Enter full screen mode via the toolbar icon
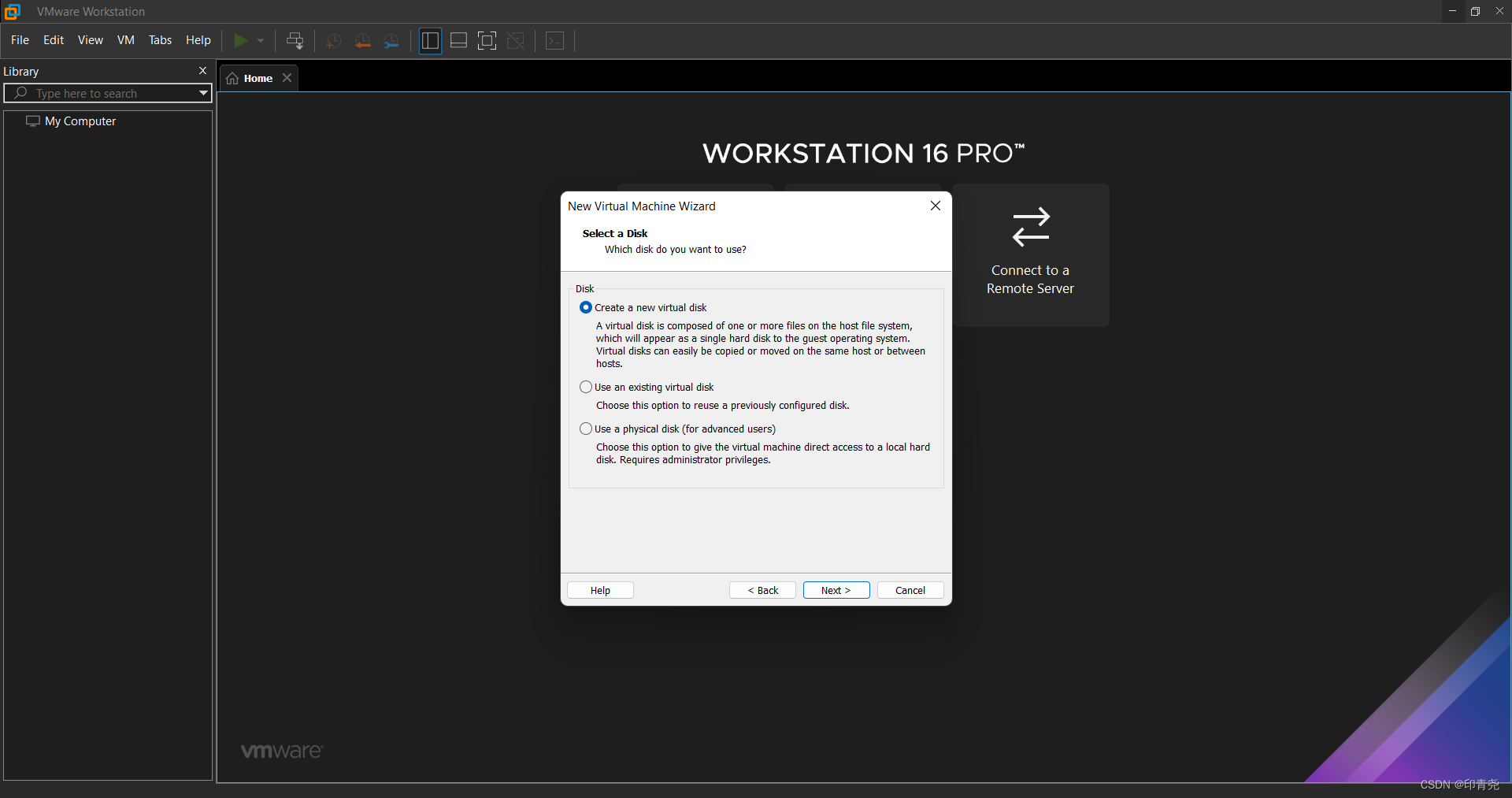1512x798 pixels. click(x=487, y=41)
